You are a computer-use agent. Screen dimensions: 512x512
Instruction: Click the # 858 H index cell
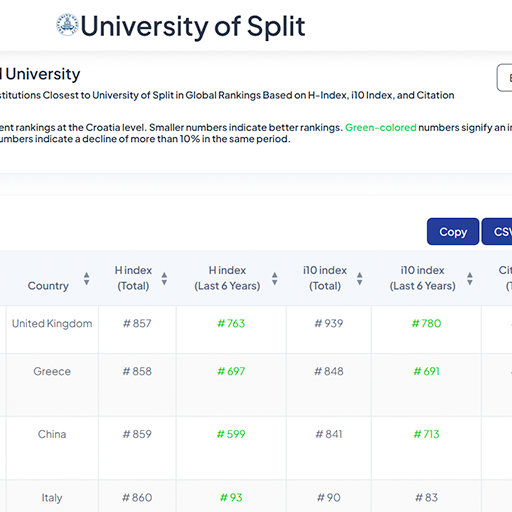pyautogui.click(x=137, y=385)
